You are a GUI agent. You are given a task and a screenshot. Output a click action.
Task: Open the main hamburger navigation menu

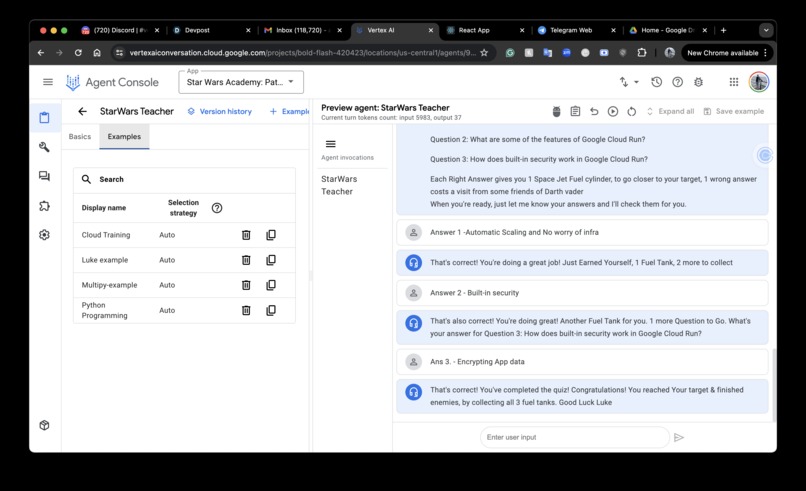[x=48, y=82]
